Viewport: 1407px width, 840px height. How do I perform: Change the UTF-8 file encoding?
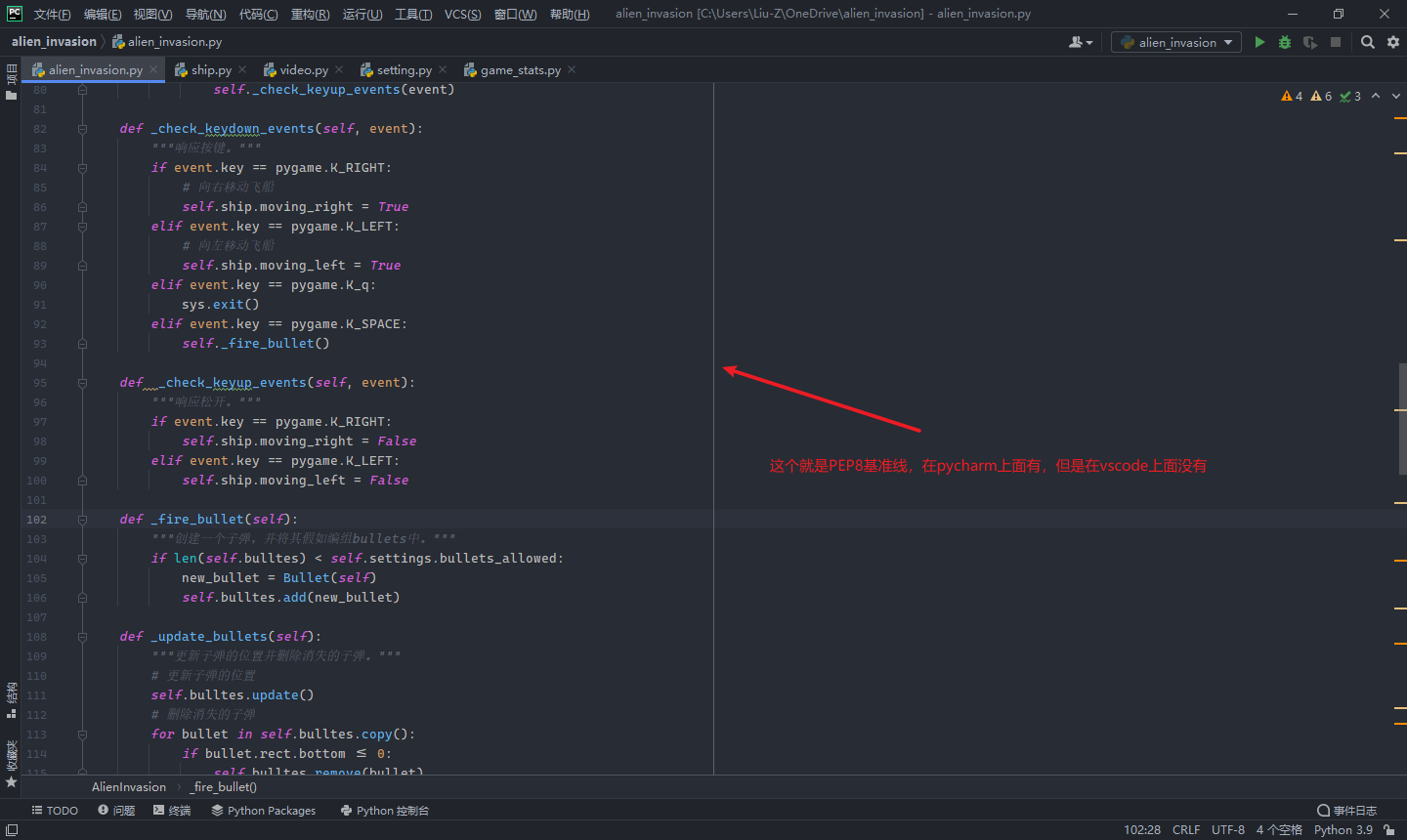(1228, 830)
